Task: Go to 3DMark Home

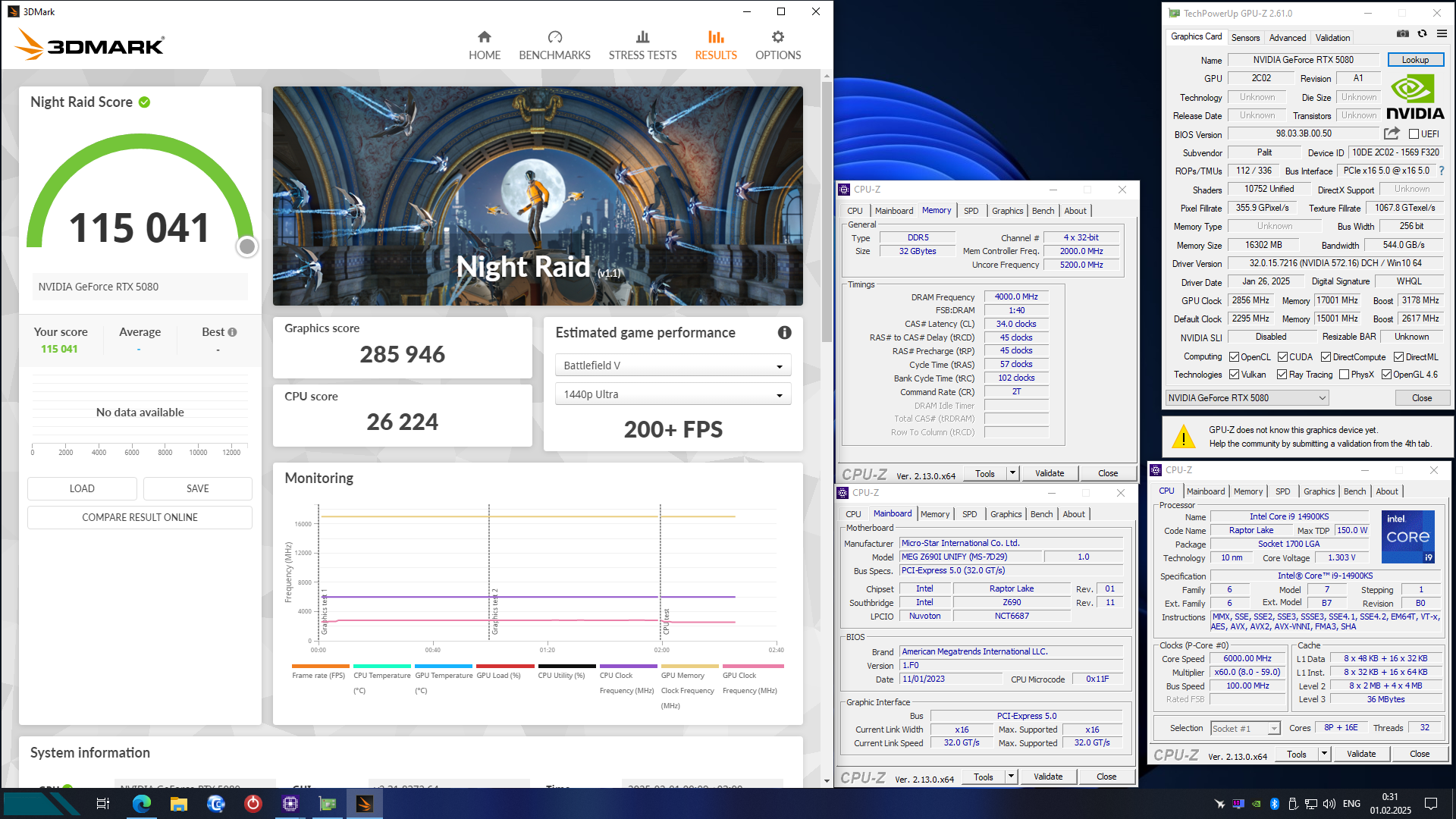Action: pyautogui.click(x=484, y=45)
